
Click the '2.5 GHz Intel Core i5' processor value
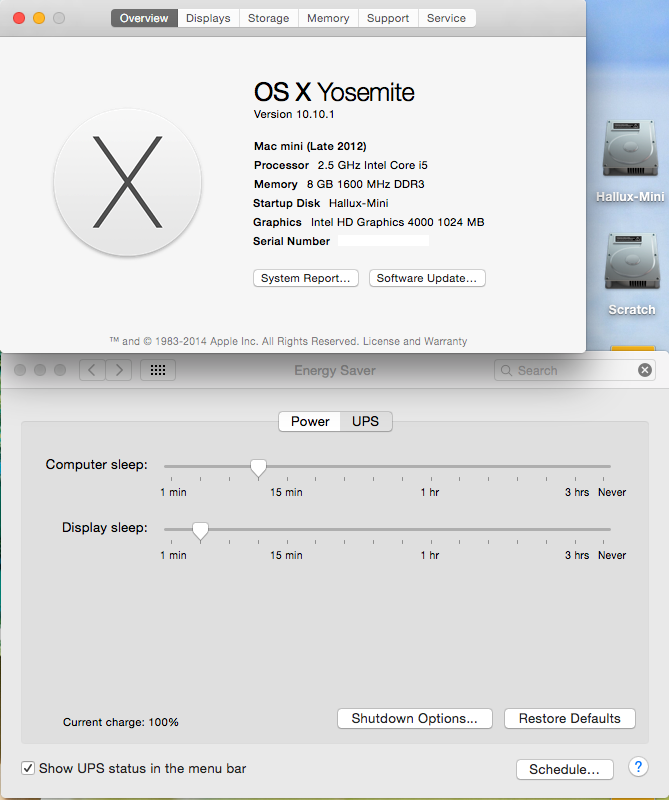point(373,165)
